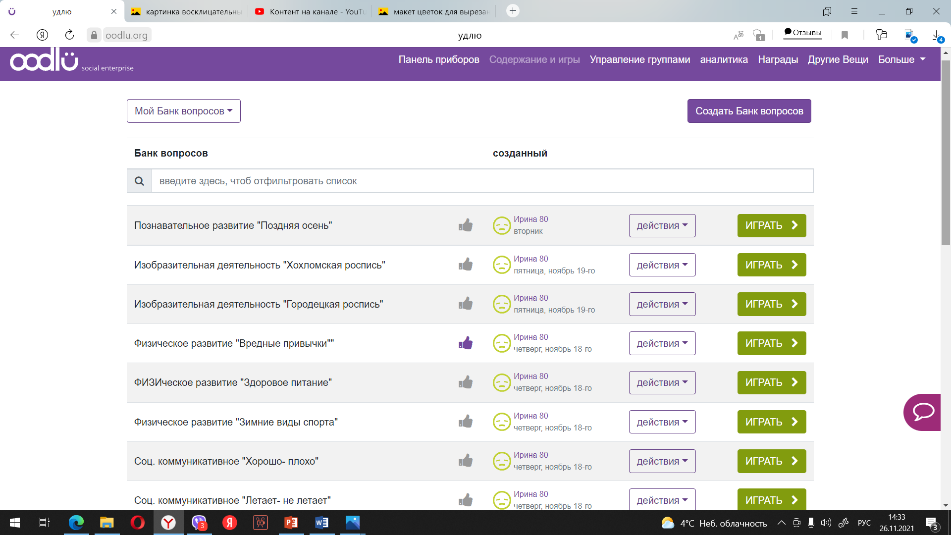The image size is (951, 535).
Task: Expand the "Больше" navigation menu
Action: tap(901, 60)
